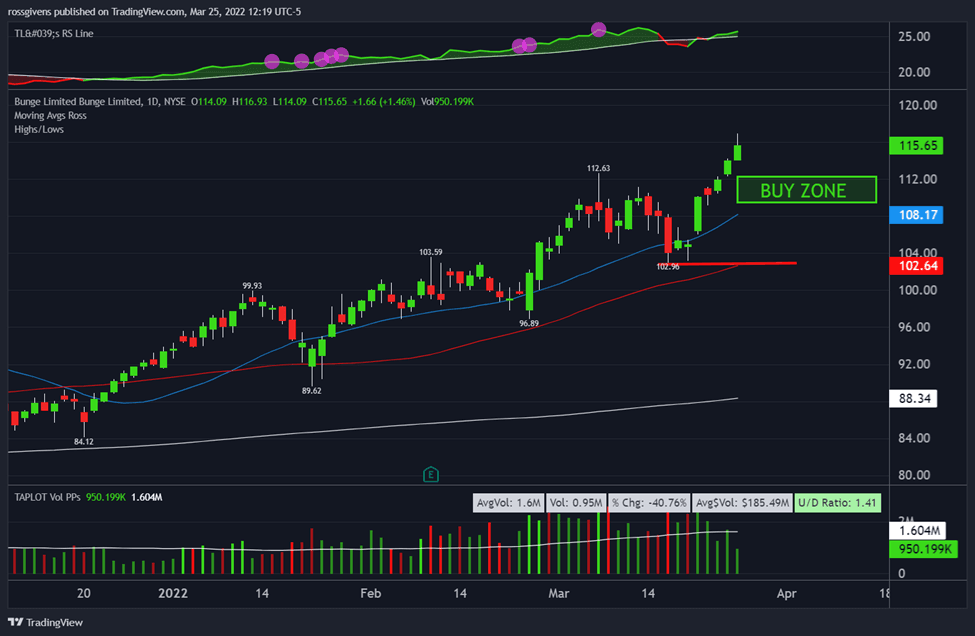Select the leftmost purple circle on the RS Line
The width and height of the screenshot is (975, 636).
pos(271,61)
